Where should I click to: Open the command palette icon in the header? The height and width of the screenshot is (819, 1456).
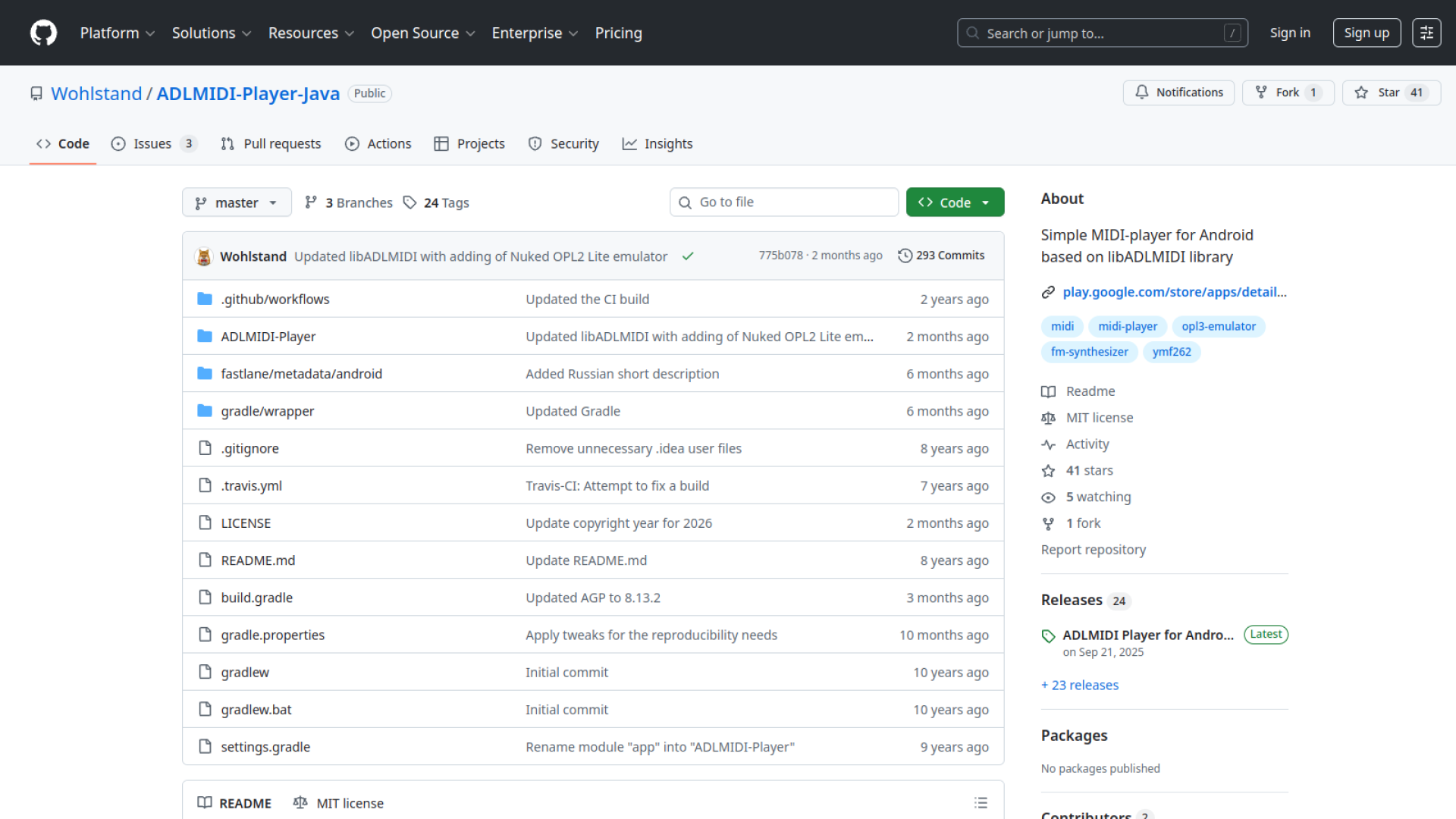(1426, 33)
